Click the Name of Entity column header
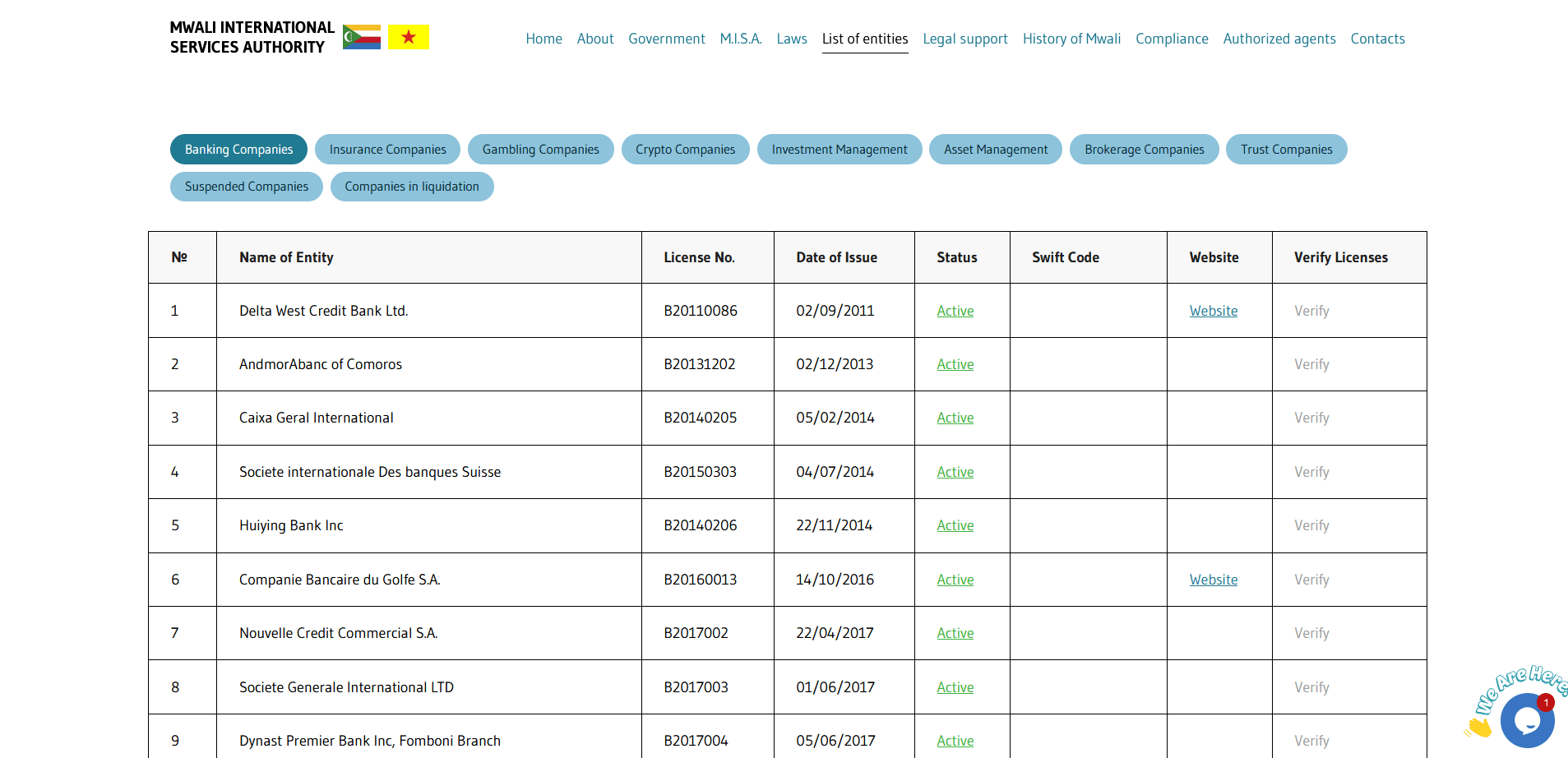The image size is (1568, 758). pos(286,257)
